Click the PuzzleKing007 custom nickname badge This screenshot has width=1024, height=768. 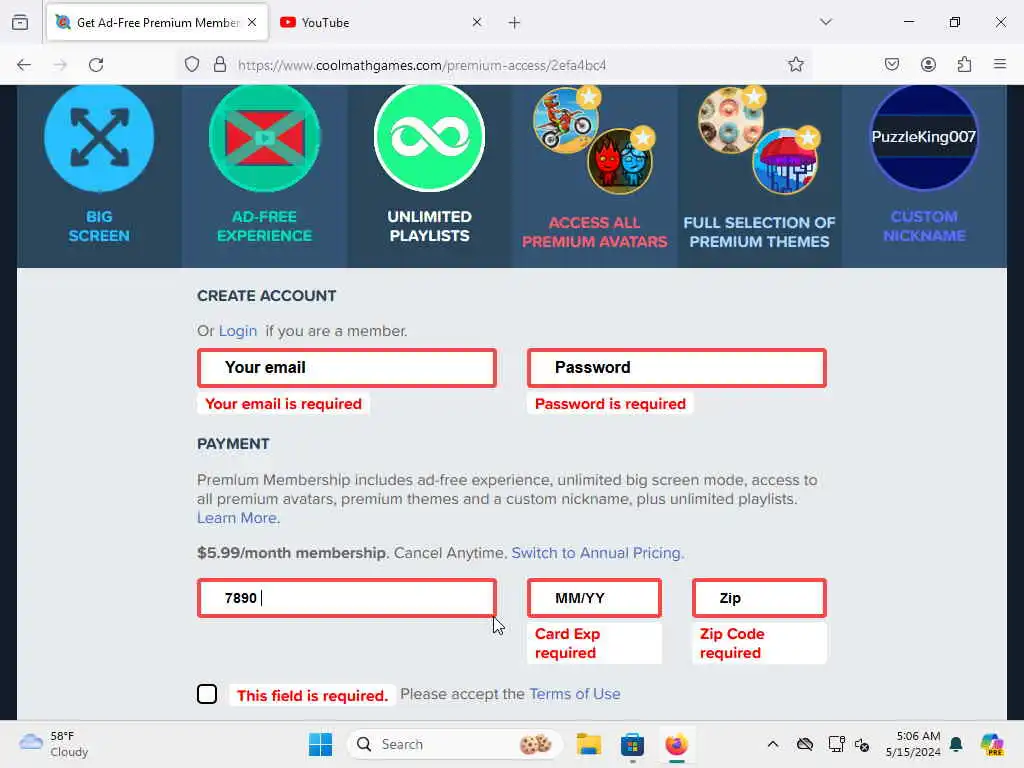click(x=924, y=137)
